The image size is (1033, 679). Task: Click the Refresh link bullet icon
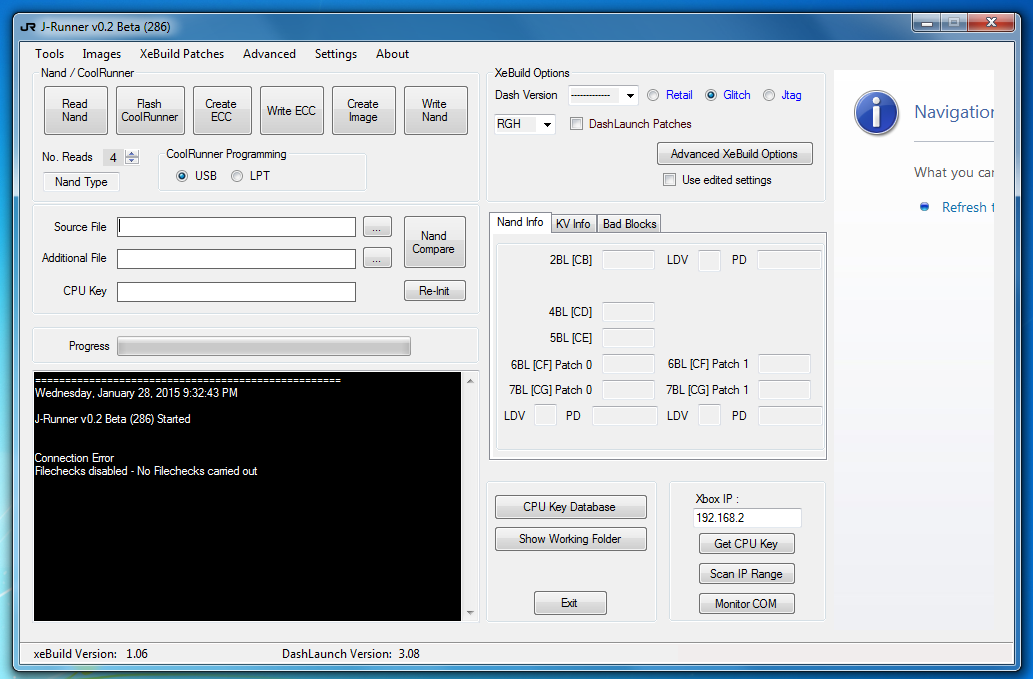(924, 207)
